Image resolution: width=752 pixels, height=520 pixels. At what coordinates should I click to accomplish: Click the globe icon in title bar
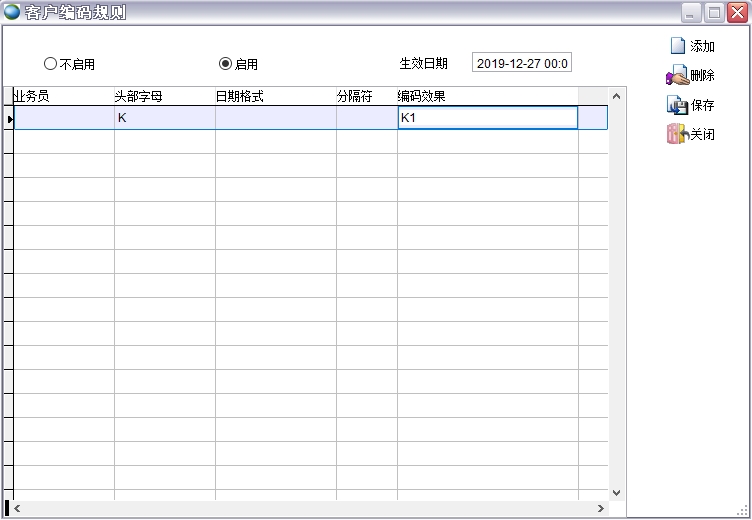[12, 12]
